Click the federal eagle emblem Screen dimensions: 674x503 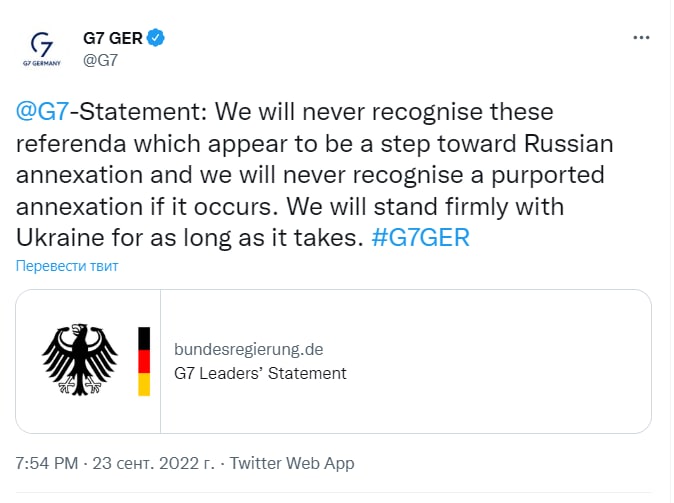[80, 360]
